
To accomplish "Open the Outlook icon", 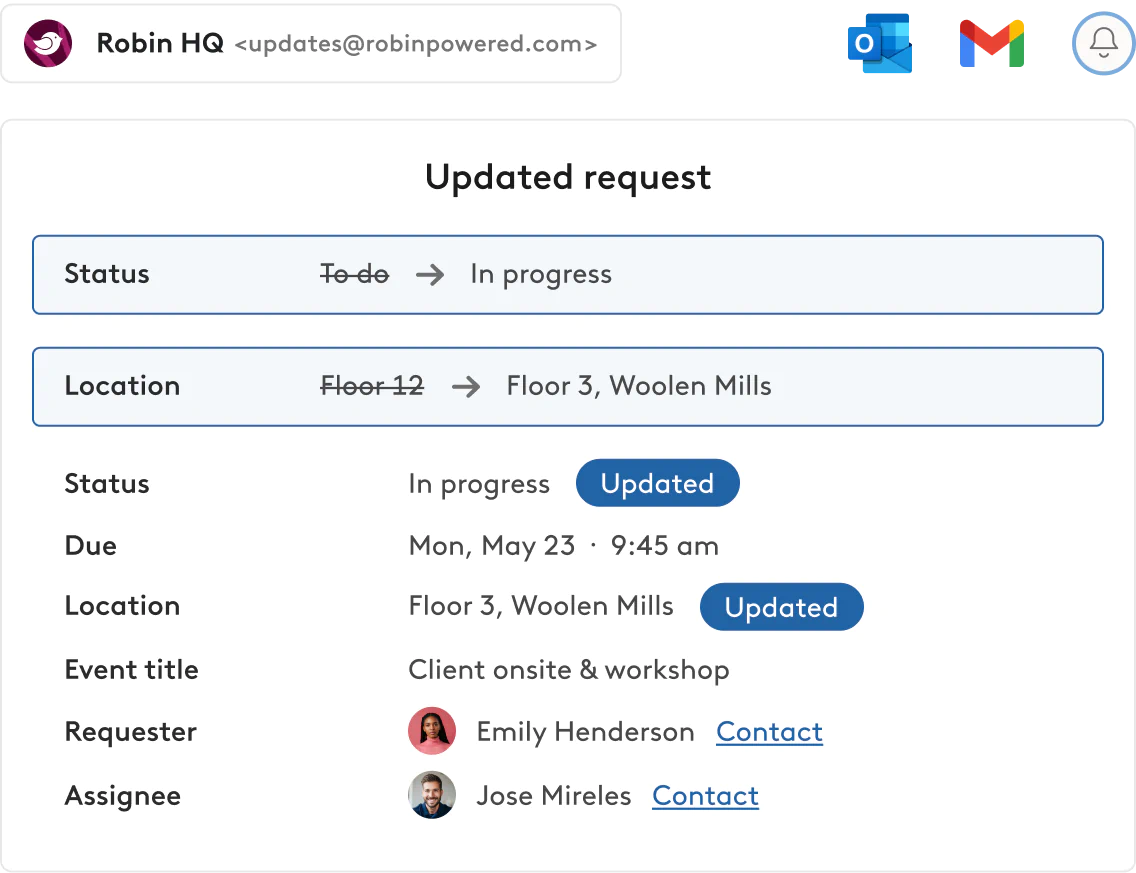I will pos(880,43).
